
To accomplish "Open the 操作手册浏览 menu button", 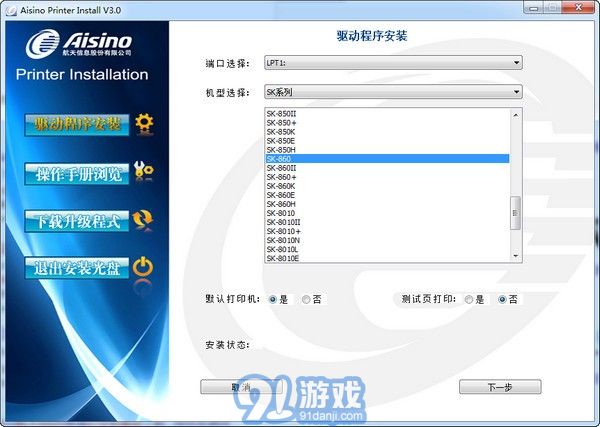I will (77, 174).
